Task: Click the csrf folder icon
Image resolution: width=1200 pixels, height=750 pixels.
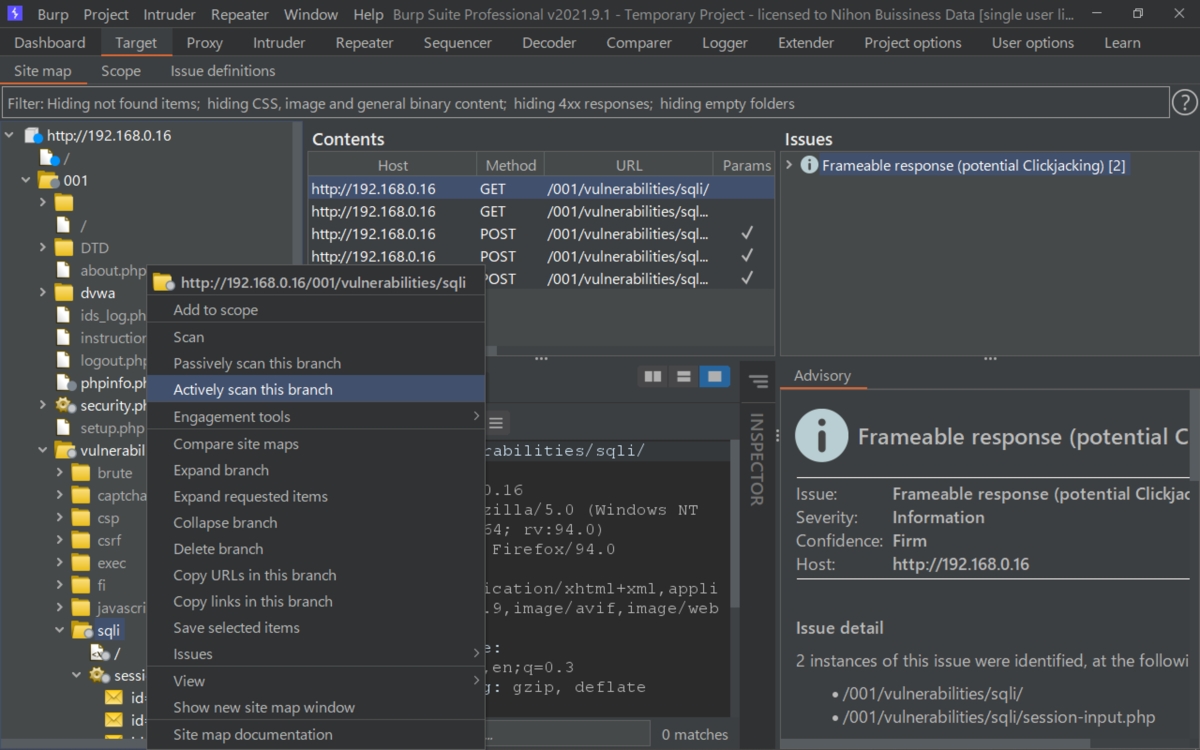Action: pos(81,540)
